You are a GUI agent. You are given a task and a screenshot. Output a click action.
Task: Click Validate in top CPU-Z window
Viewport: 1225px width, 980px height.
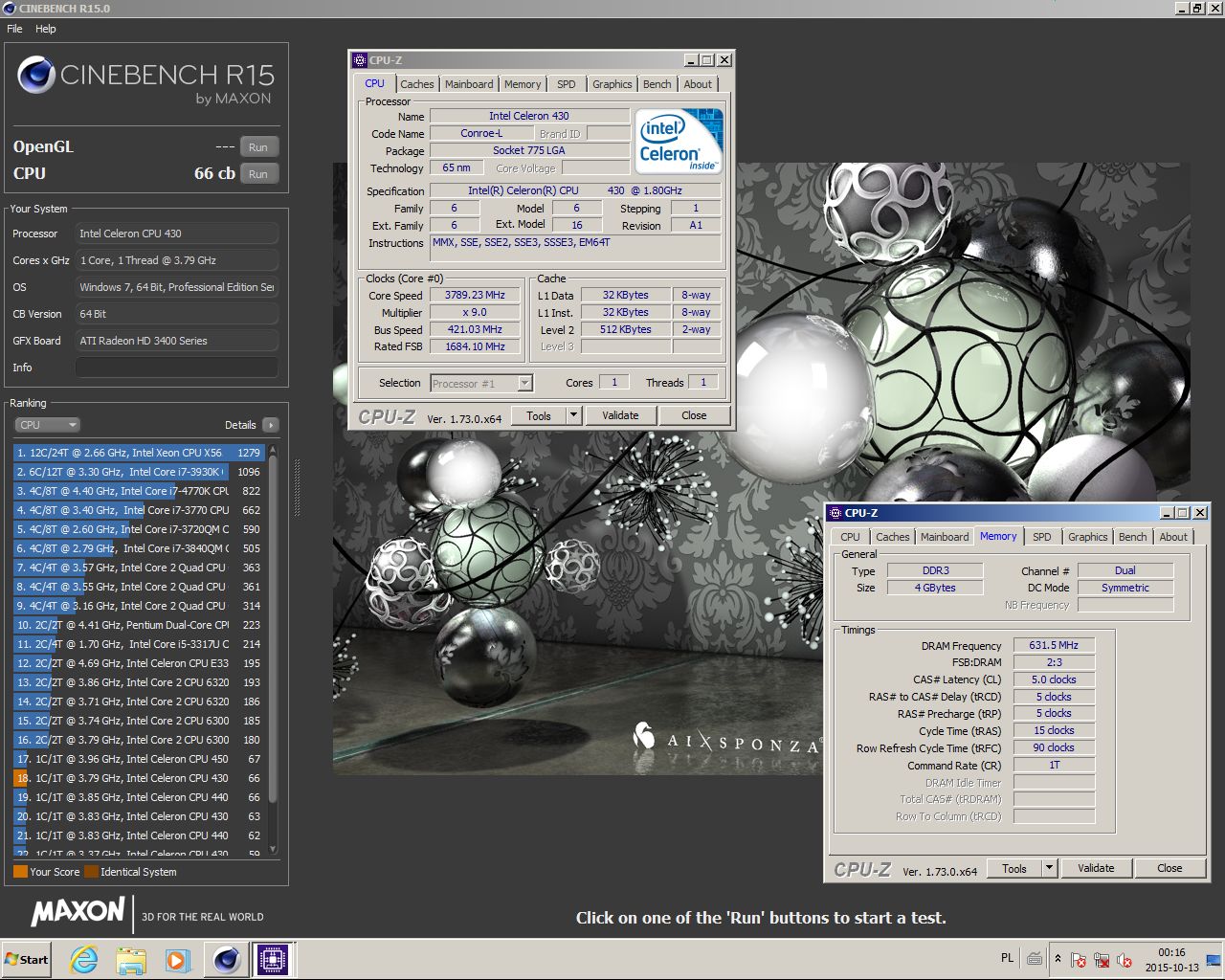[620, 415]
